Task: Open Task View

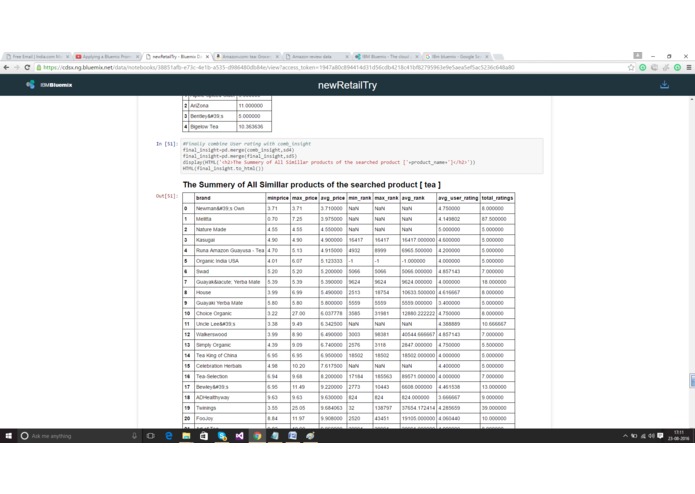Action: pos(151,436)
